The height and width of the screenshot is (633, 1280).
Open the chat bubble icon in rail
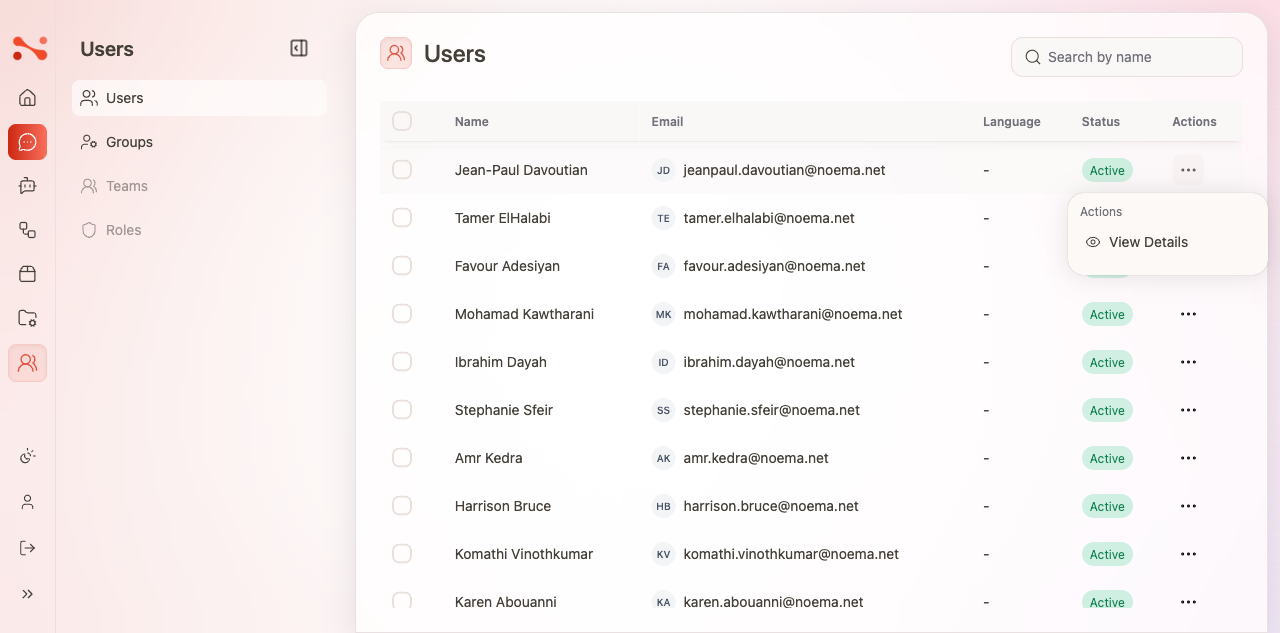coord(28,142)
